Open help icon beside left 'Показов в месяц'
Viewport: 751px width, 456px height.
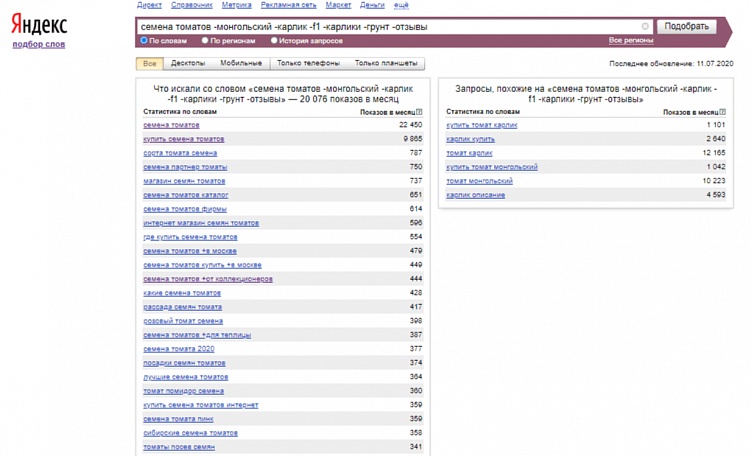[419, 112]
